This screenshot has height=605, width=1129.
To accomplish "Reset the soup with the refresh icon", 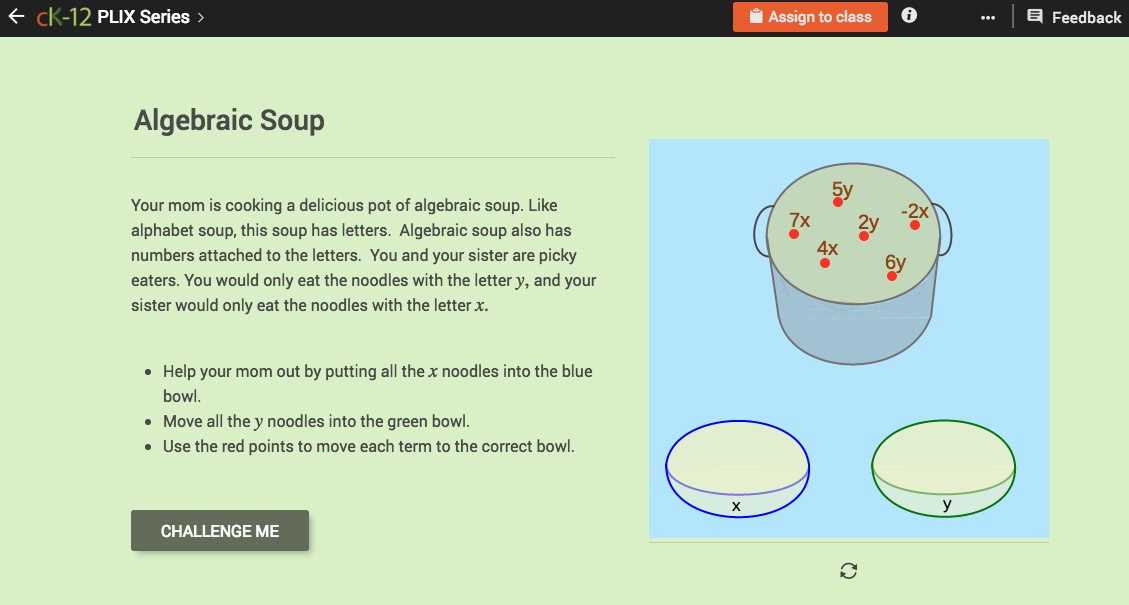I will point(848,570).
